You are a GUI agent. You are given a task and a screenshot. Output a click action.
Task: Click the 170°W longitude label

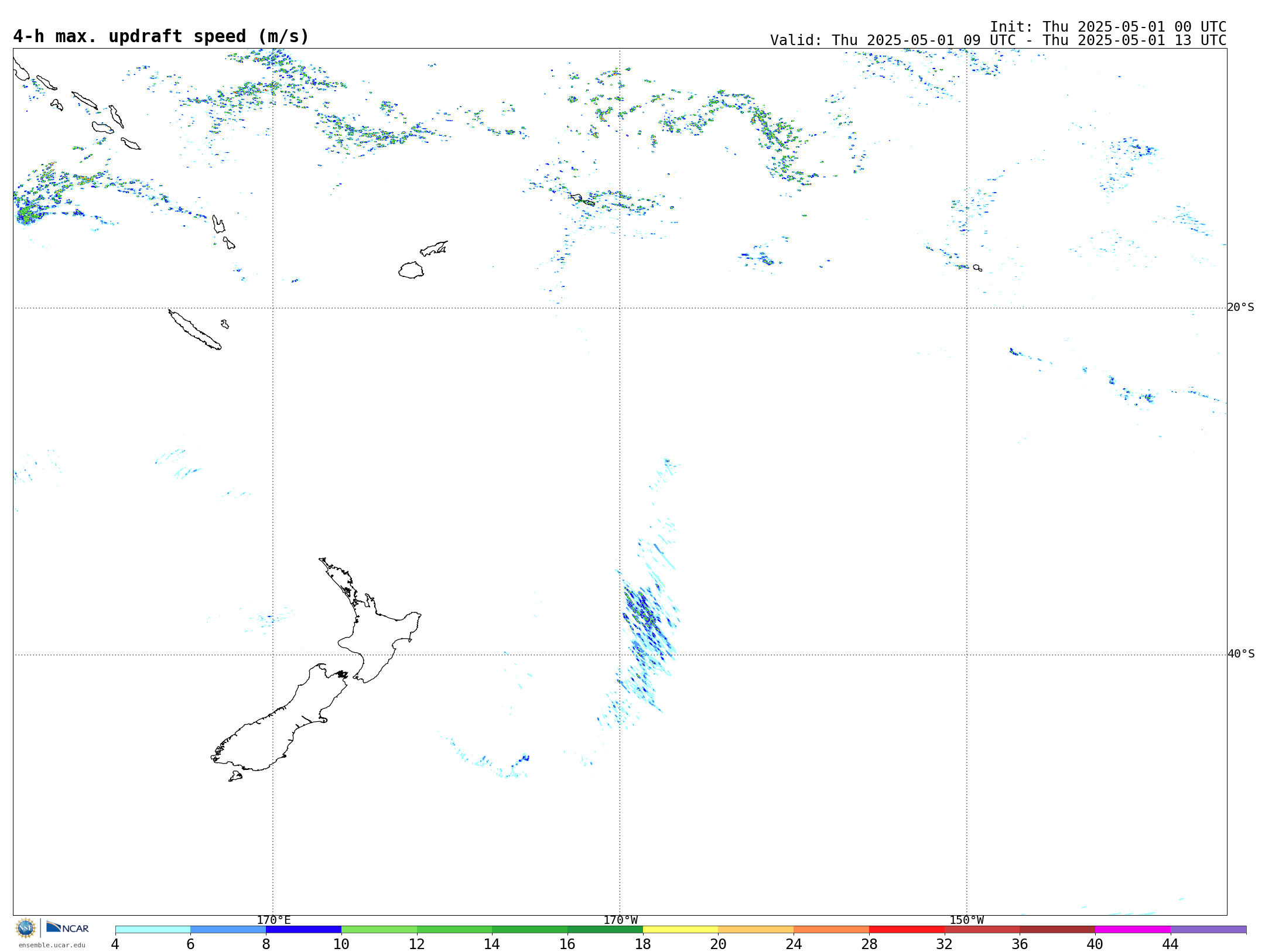[x=621, y=920]
